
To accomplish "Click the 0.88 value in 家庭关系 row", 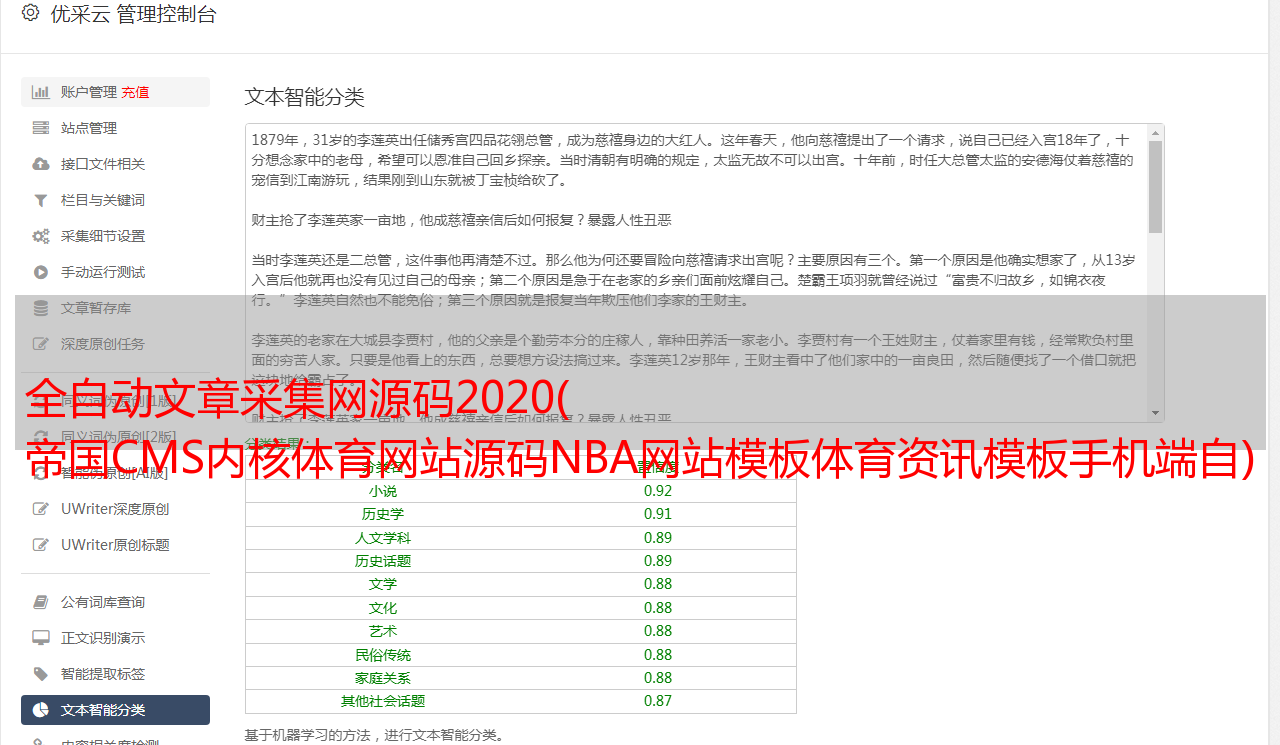I will pos(658,678).
